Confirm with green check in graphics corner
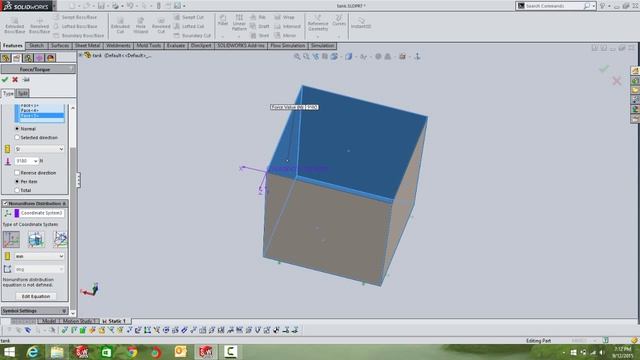The image size is (640, 360). click(604, 69)
